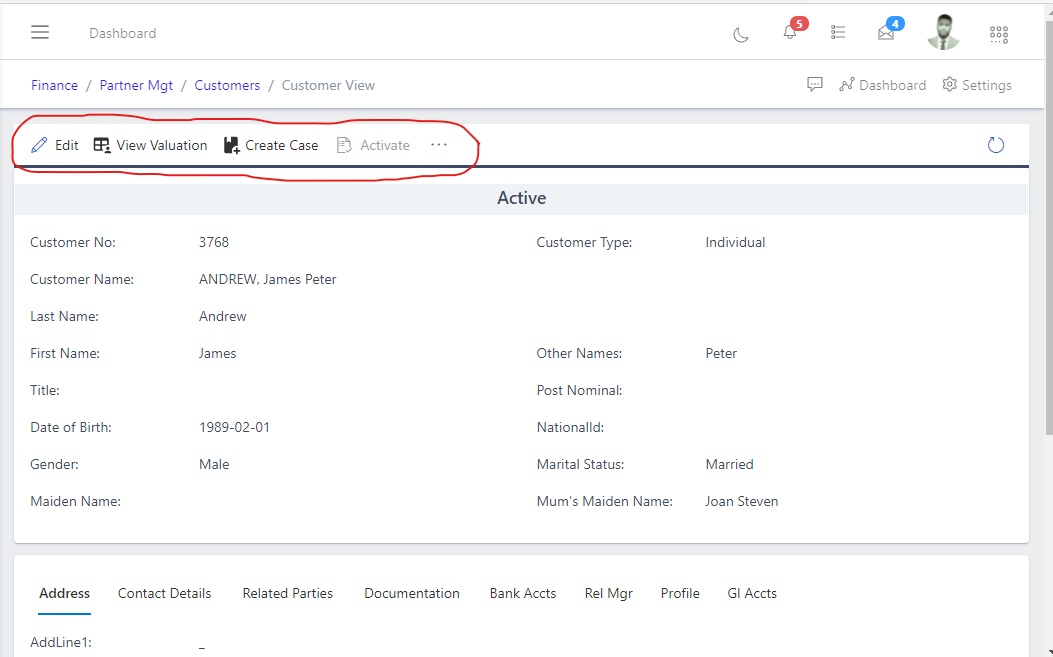The image size is (1053, 657).
Task: Toggle dark mode with the moon icon
Action: (x=740, y=34)
